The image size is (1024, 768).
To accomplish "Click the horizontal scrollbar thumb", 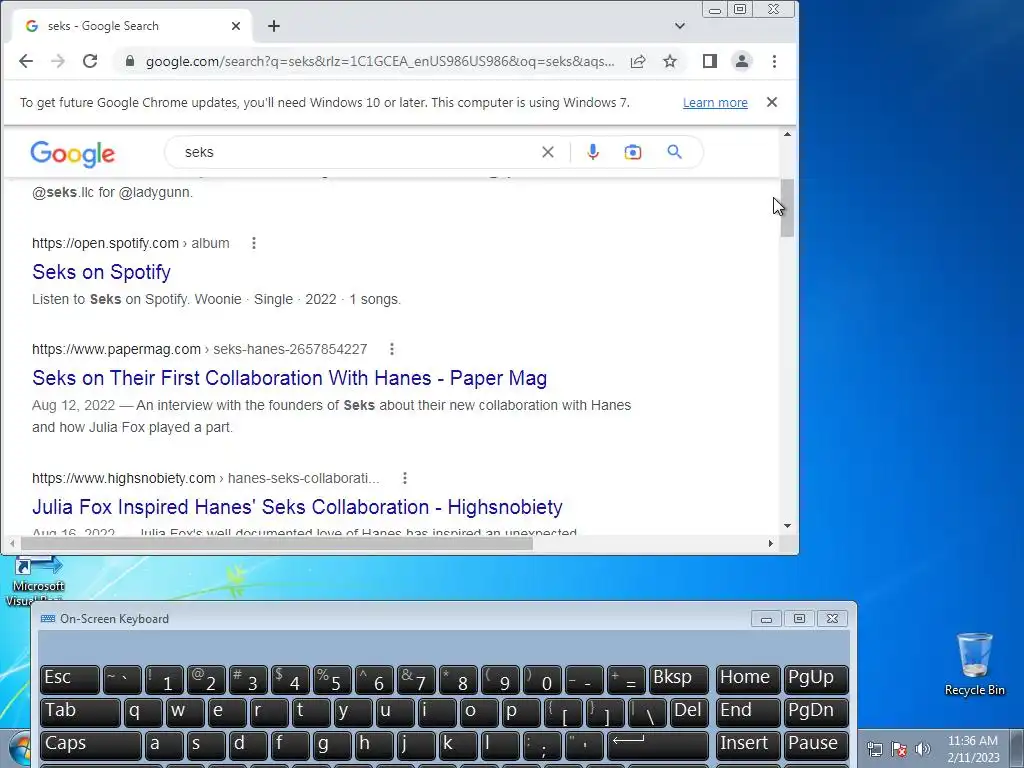I will tap(277, 543).
